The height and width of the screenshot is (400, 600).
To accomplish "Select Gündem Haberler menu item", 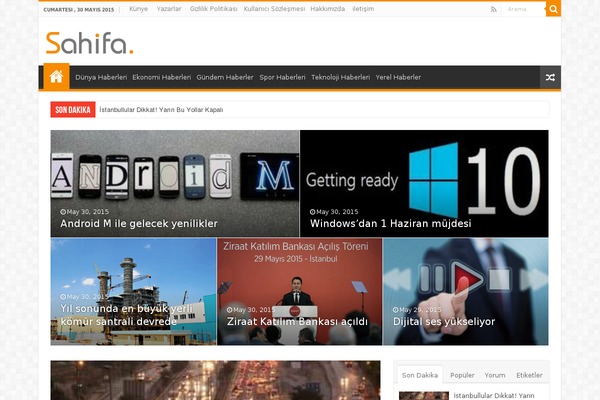I will [x=225, y=77].
